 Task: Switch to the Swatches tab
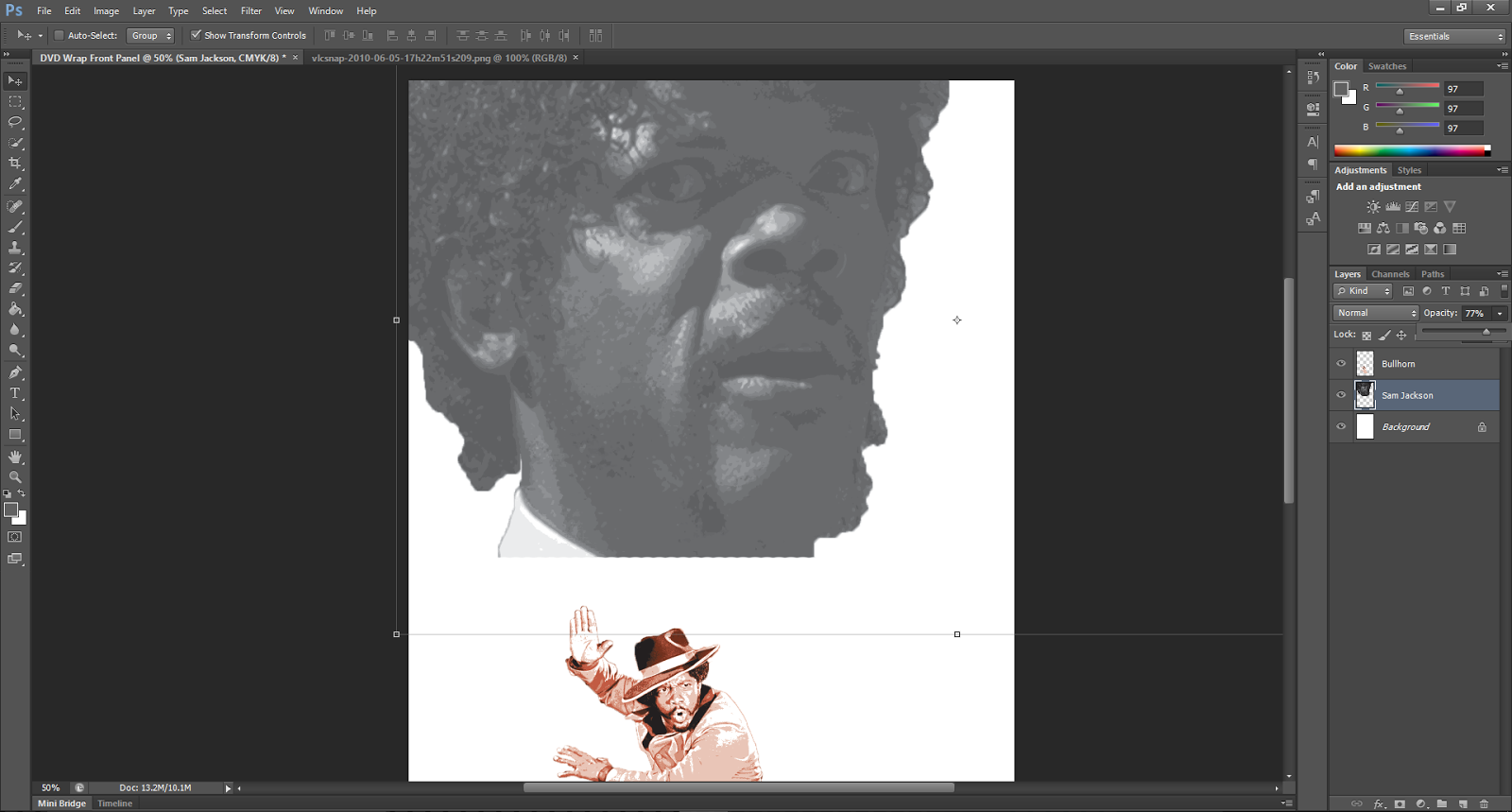coord(1387,66)
